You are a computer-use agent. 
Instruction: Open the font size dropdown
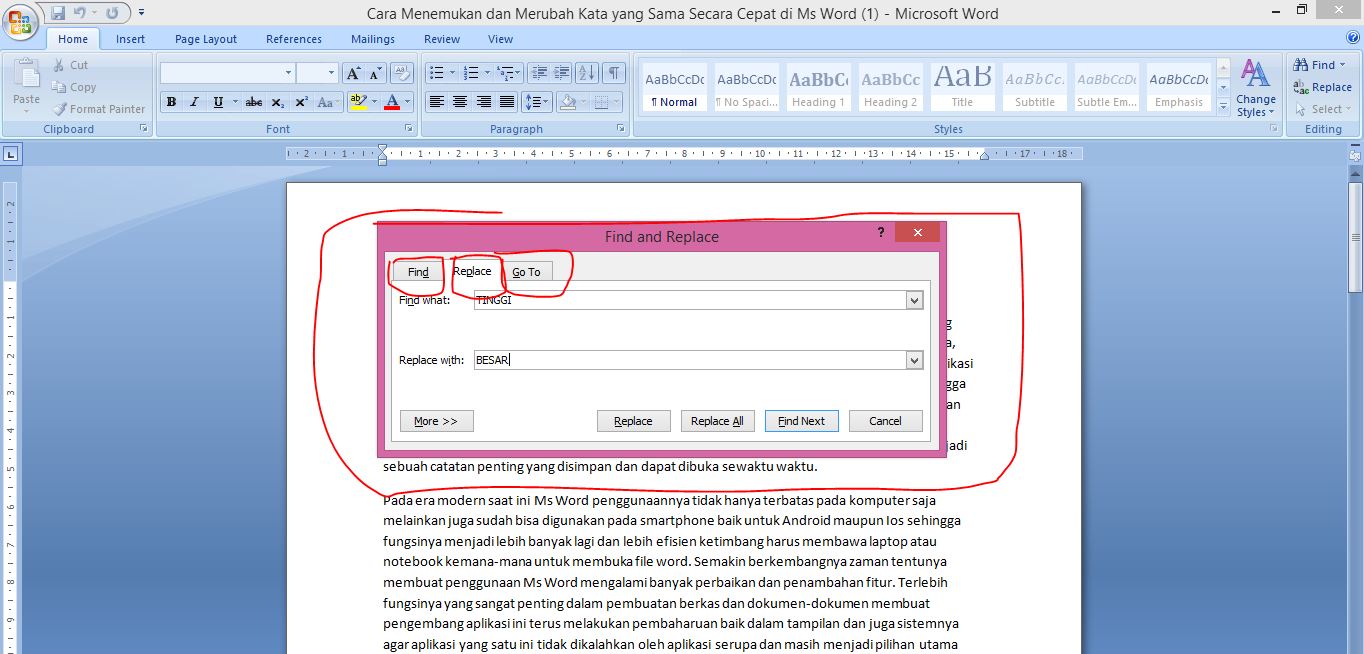click(x=330, y=73)
